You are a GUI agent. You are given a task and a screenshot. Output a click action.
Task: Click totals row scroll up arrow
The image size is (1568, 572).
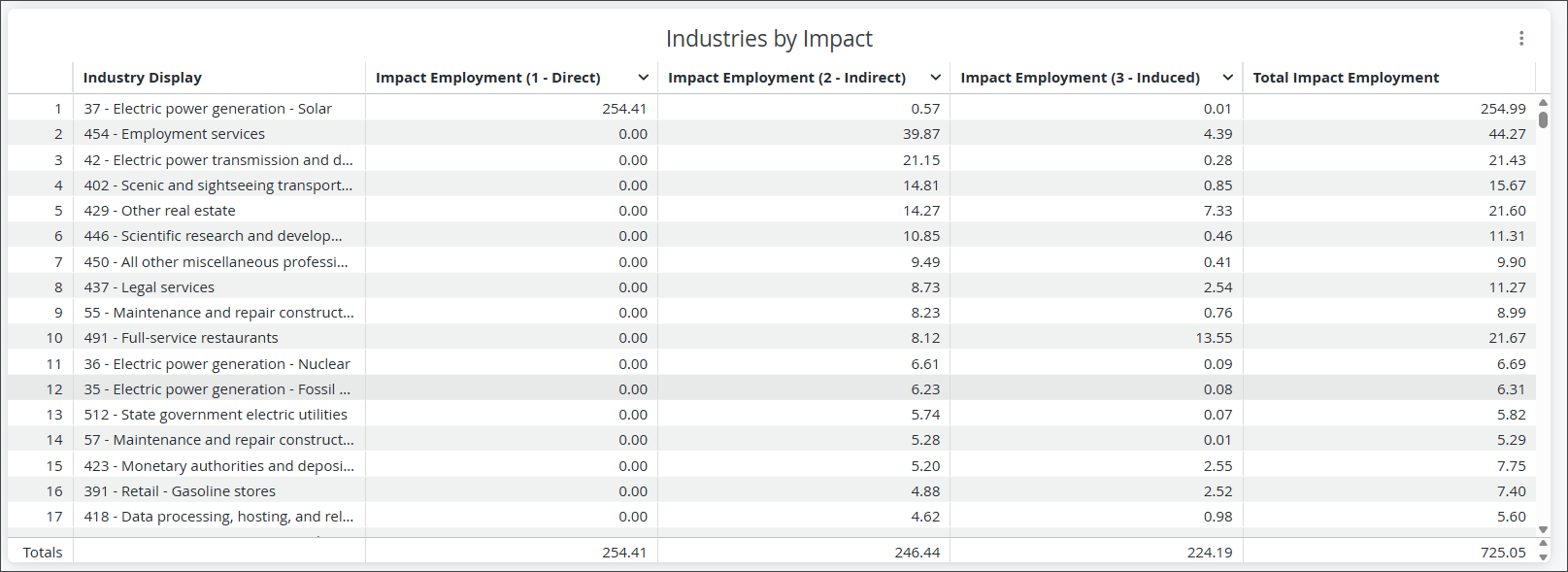1543,546
